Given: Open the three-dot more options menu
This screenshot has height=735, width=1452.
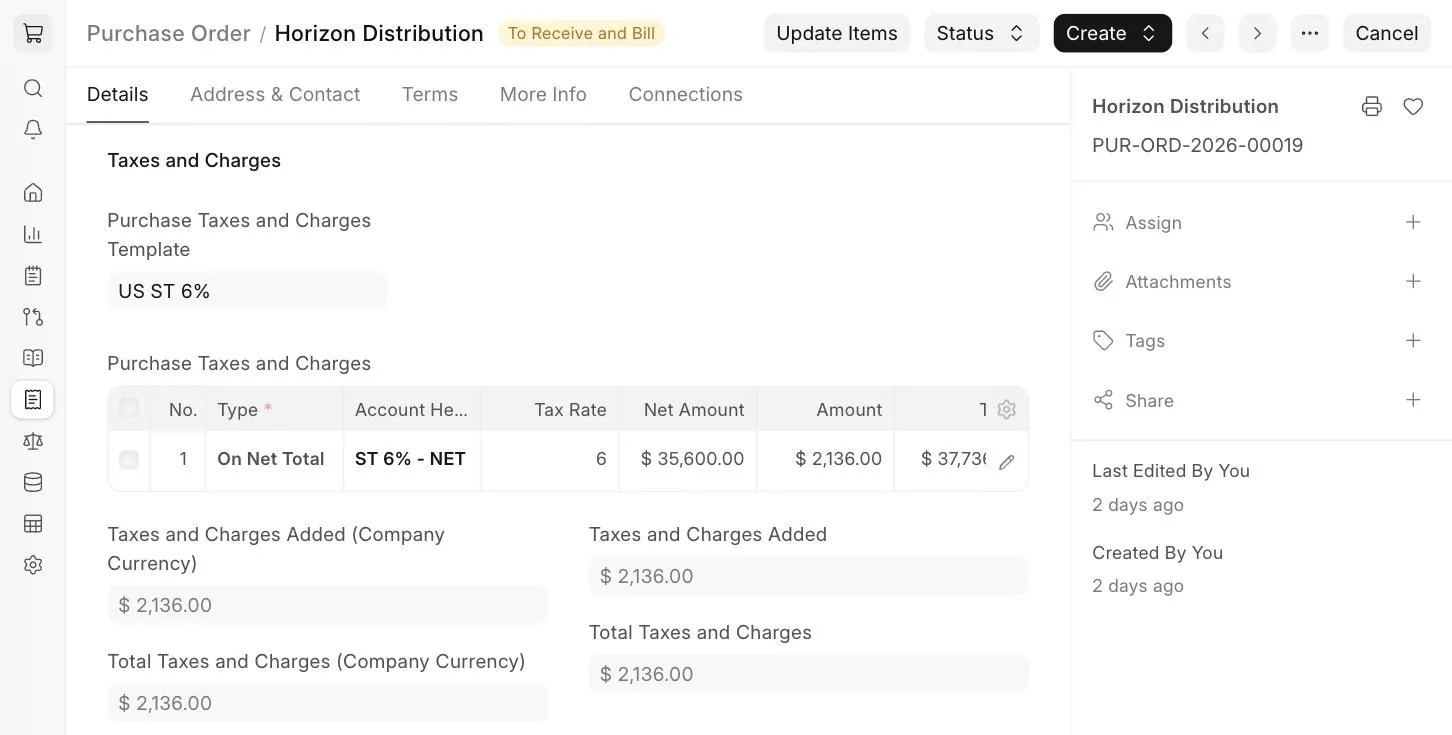Looking at the screenshot, I should 1310,33.
